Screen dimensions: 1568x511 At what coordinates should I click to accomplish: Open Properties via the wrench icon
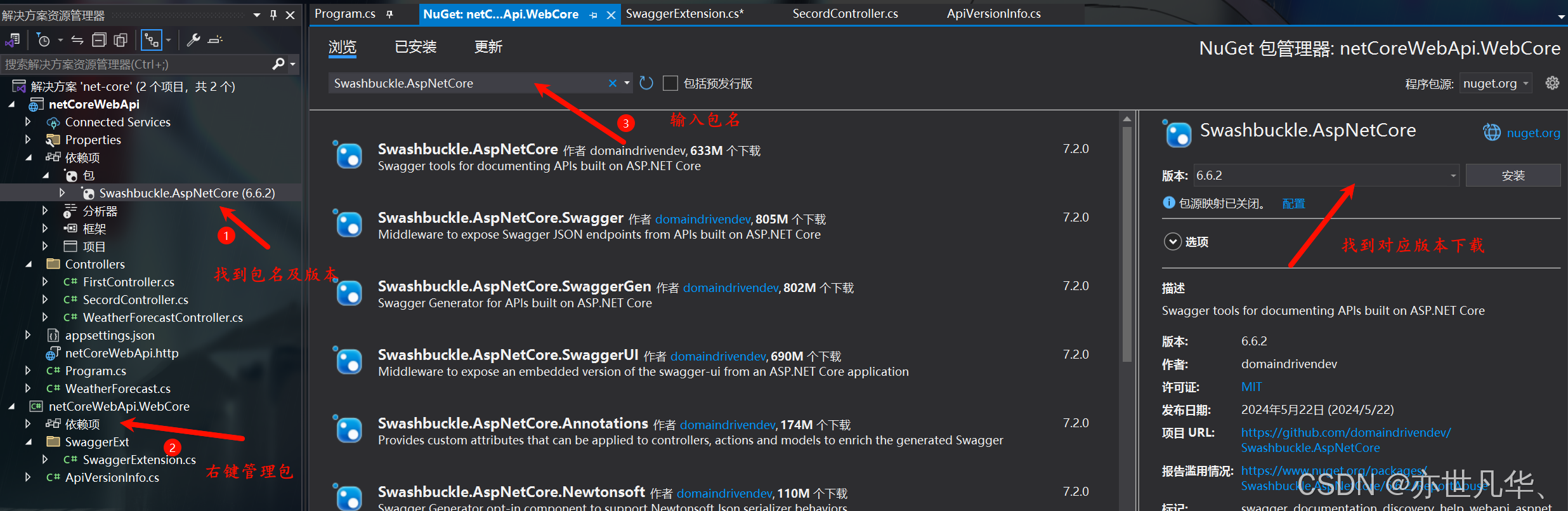tap(193, 40)
